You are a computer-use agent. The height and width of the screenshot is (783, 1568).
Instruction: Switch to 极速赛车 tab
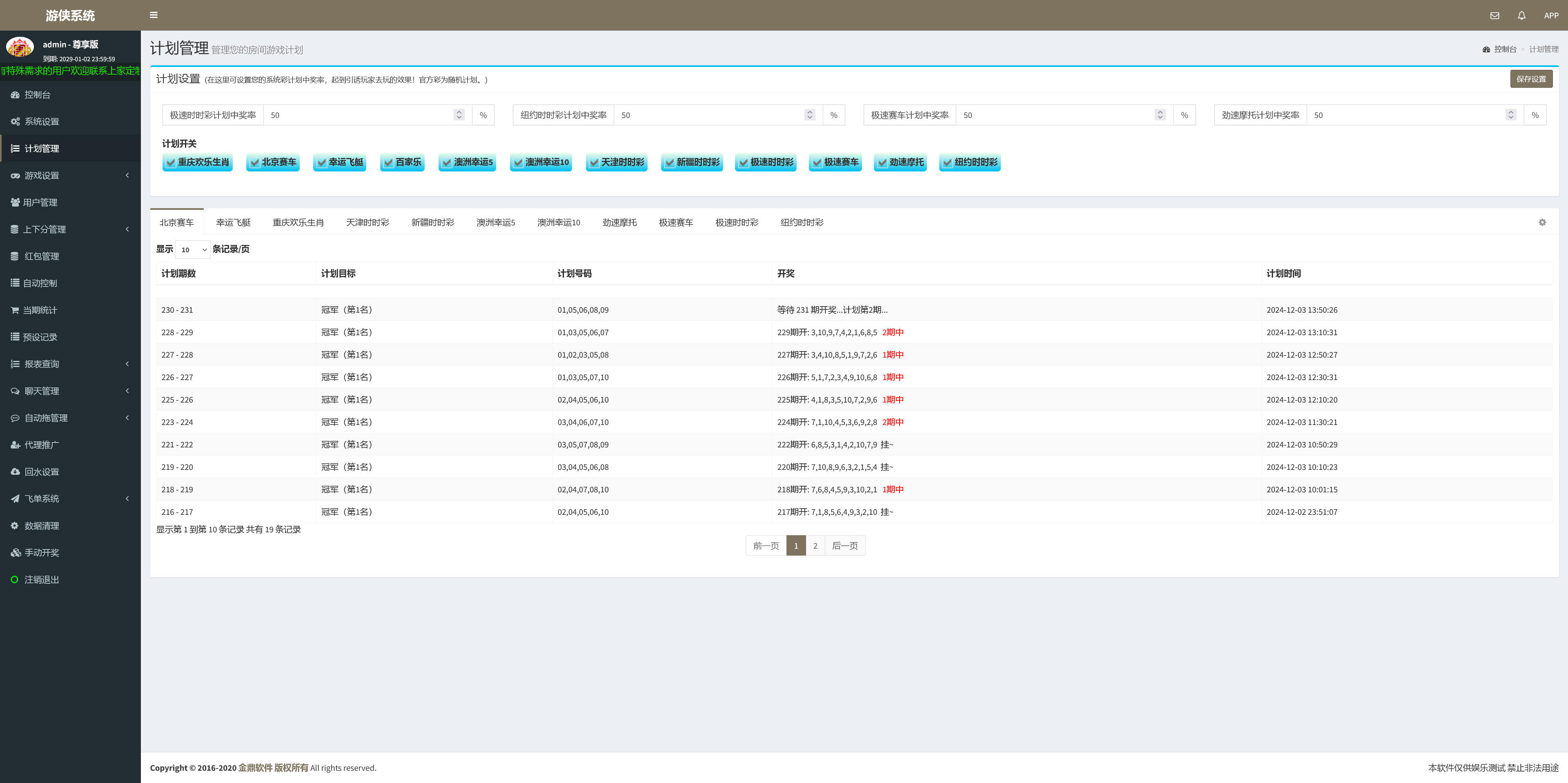676,222
